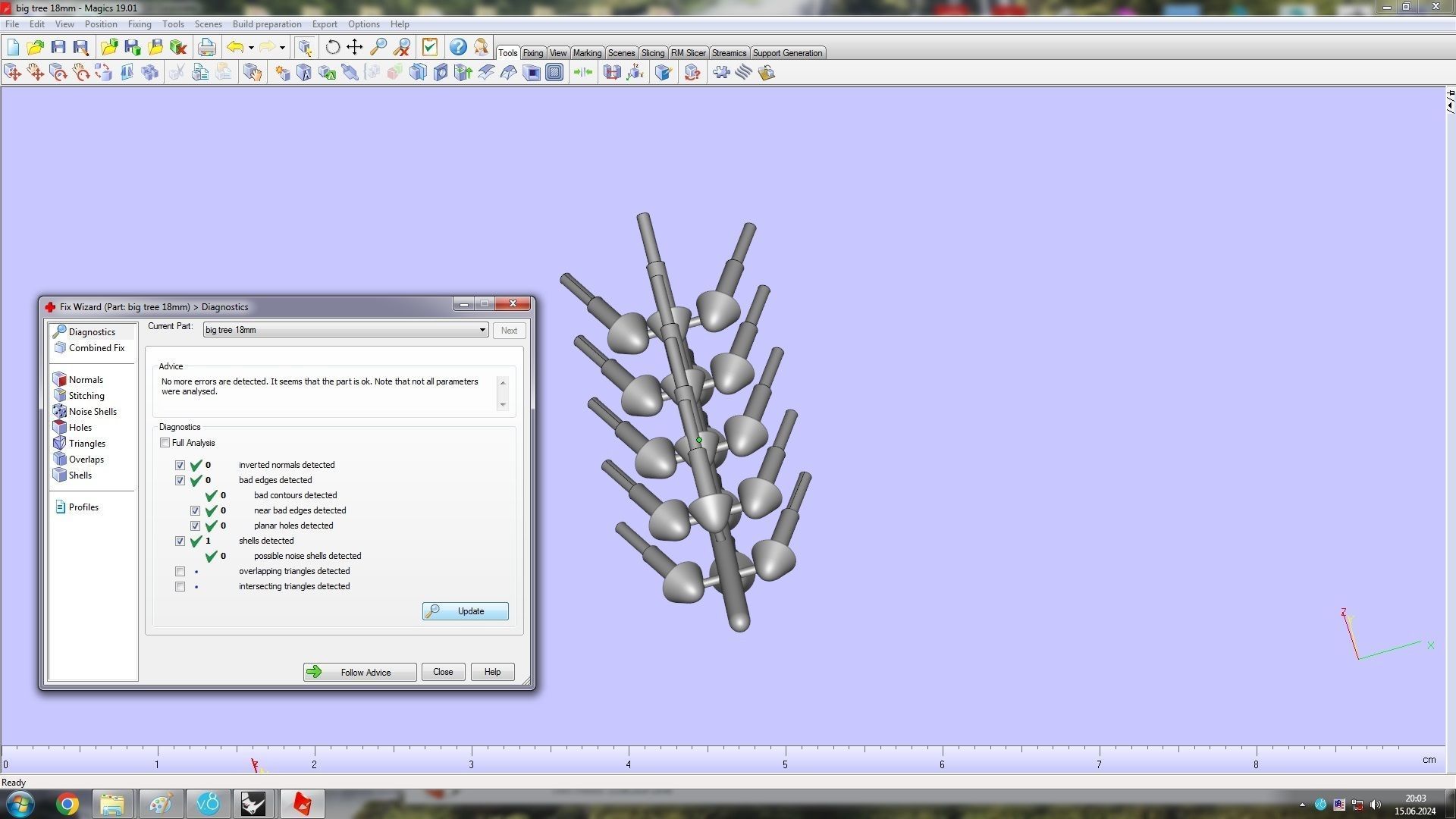Open the Help question mark icon
This screenshot has width=1456, height=819.
457,47
